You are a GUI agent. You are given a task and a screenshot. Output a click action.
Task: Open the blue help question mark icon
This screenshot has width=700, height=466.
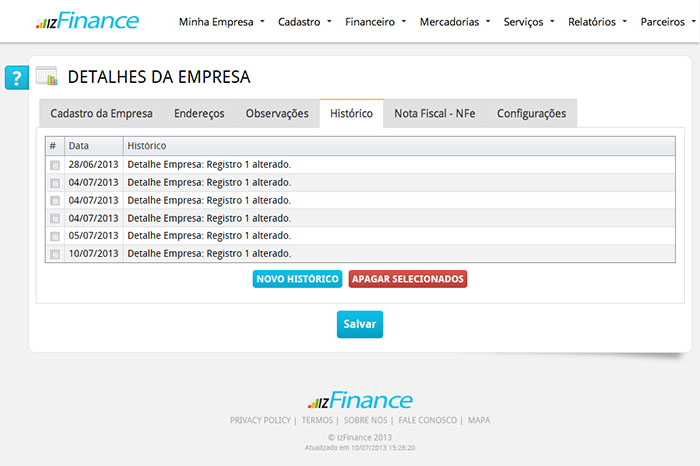(x=16, y=77)
